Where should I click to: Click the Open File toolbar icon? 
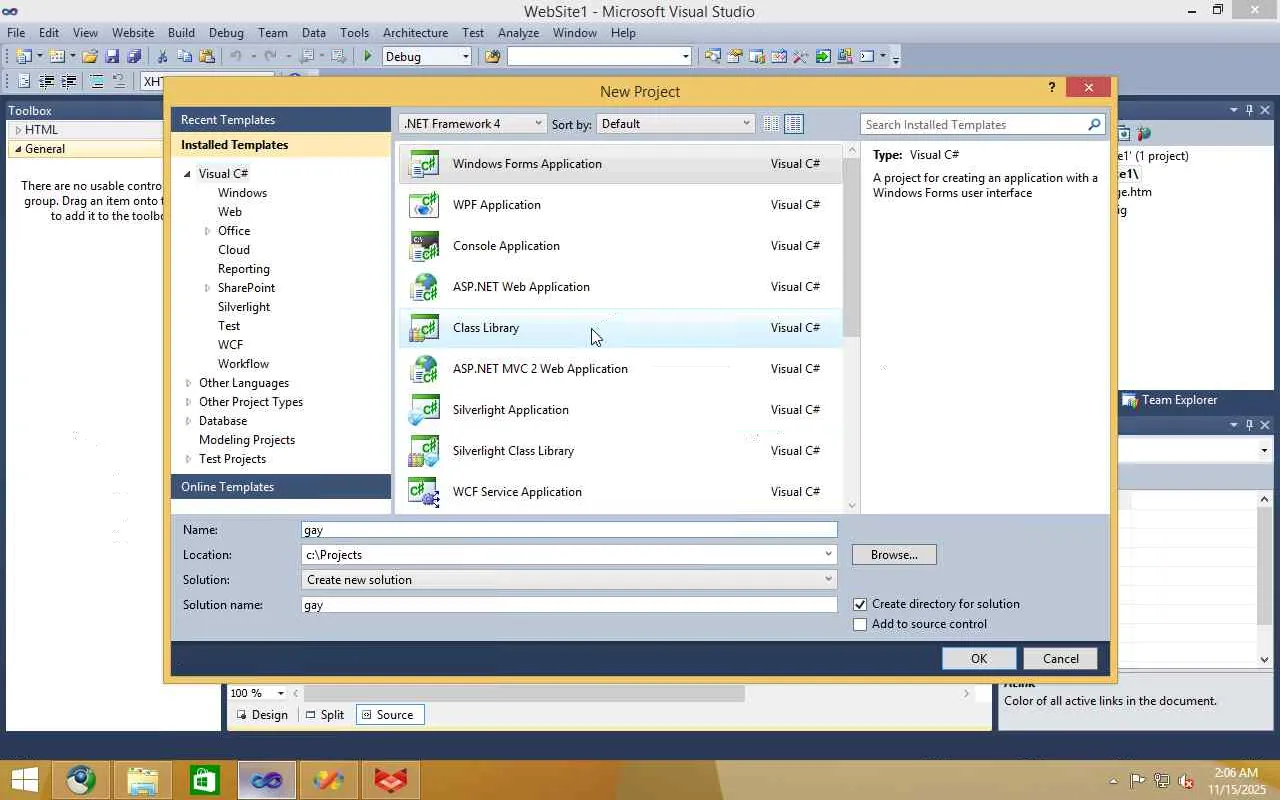(90, 57)
